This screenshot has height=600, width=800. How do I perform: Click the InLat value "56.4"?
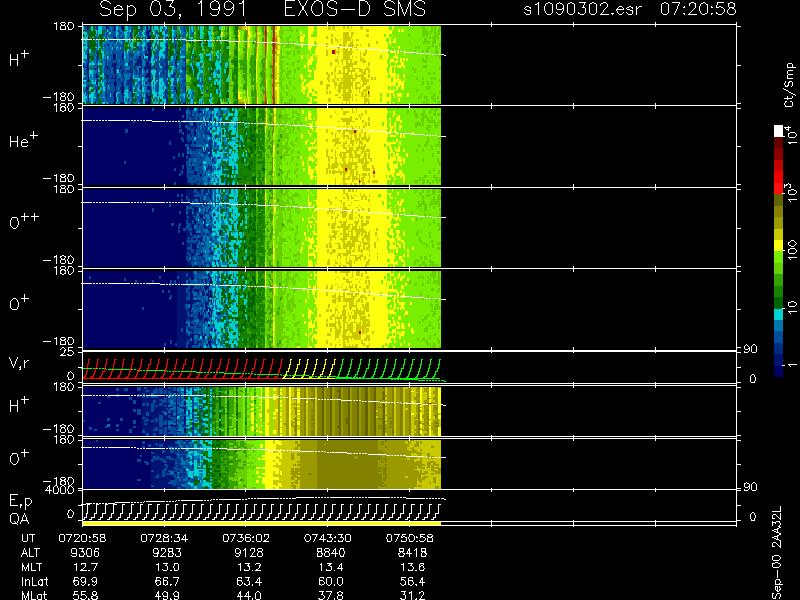click(412, 581)
